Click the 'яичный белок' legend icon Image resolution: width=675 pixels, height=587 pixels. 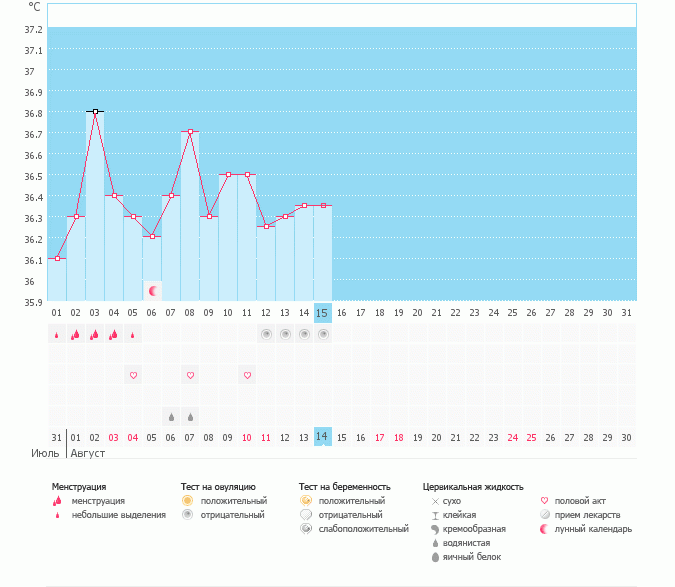pos(435,557)
